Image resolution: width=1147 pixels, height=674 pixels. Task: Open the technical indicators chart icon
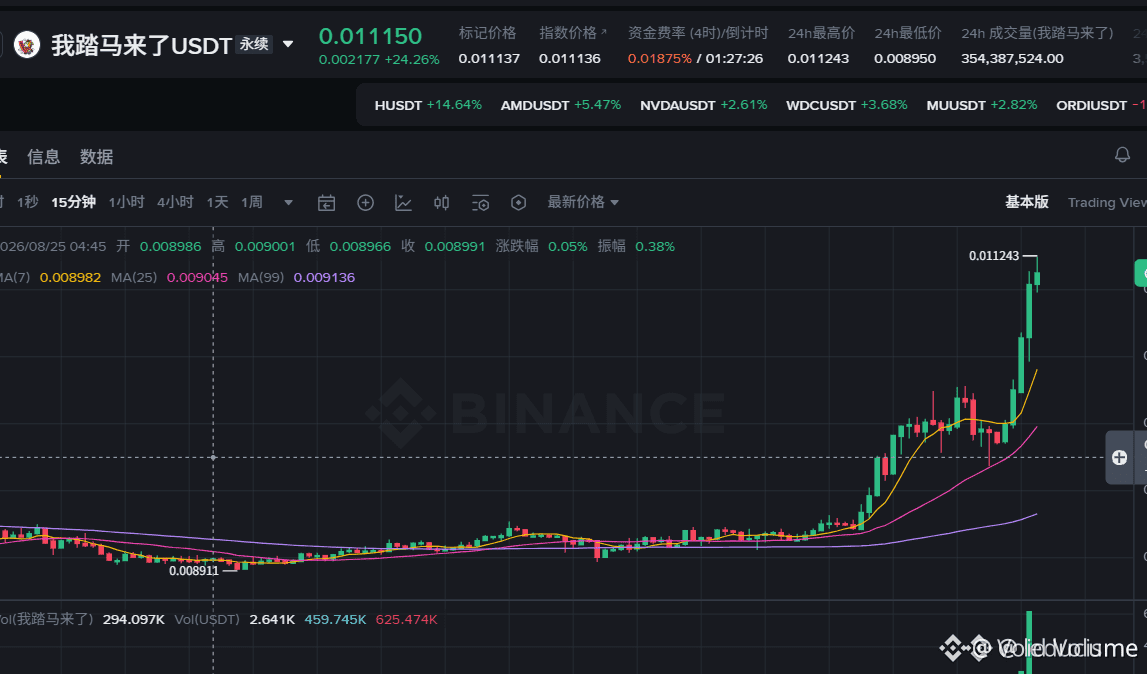point(403,203)
